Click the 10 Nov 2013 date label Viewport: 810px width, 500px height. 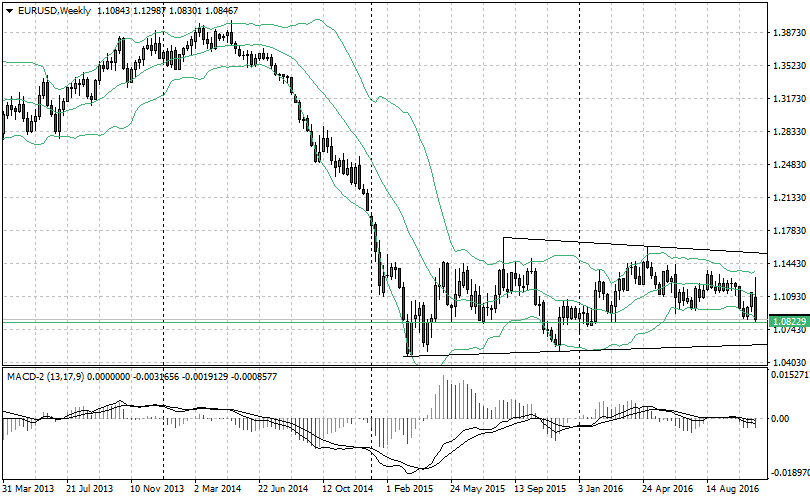click(157, 489)
